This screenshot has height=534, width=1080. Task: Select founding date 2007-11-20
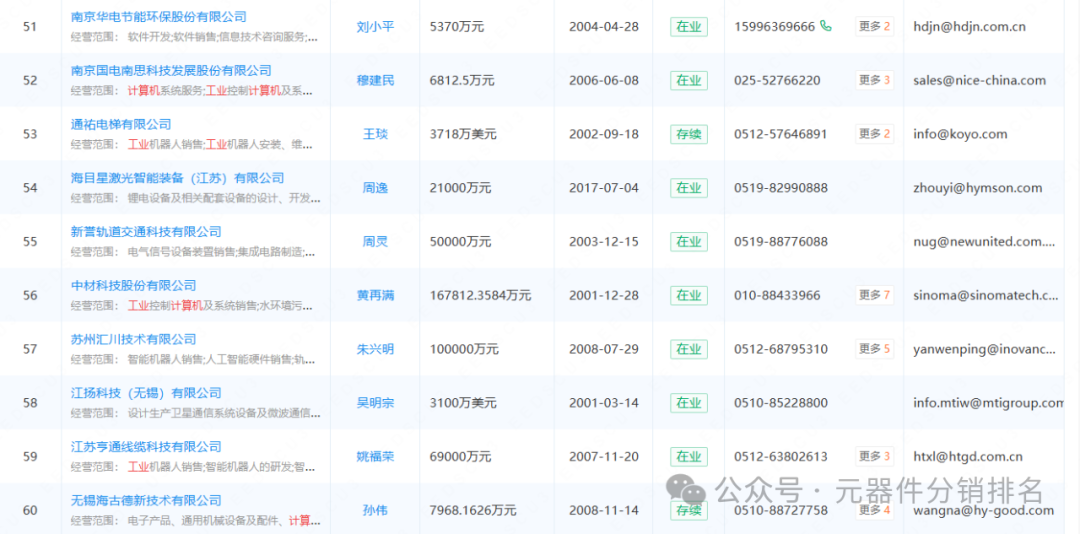[604, 457]
